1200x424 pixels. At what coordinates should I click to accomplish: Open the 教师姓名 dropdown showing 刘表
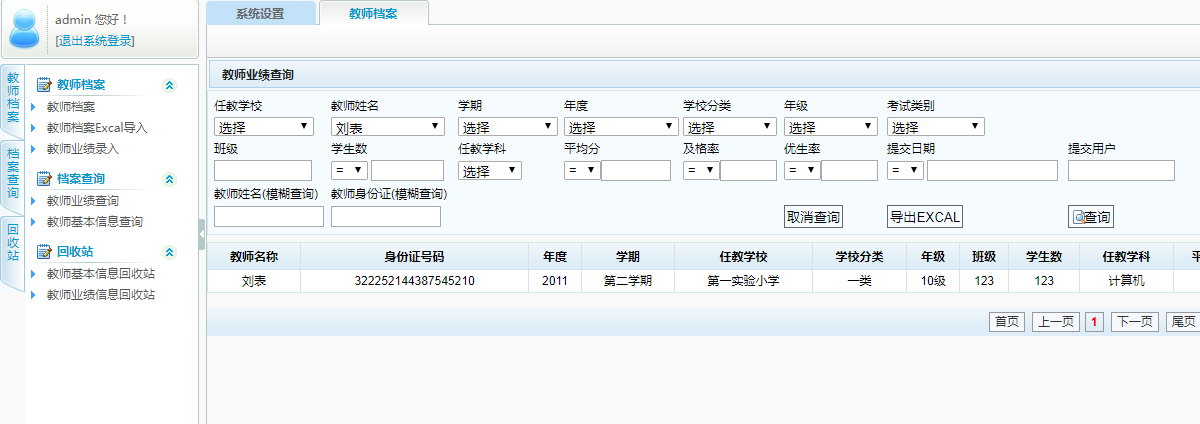pos(388,127)
